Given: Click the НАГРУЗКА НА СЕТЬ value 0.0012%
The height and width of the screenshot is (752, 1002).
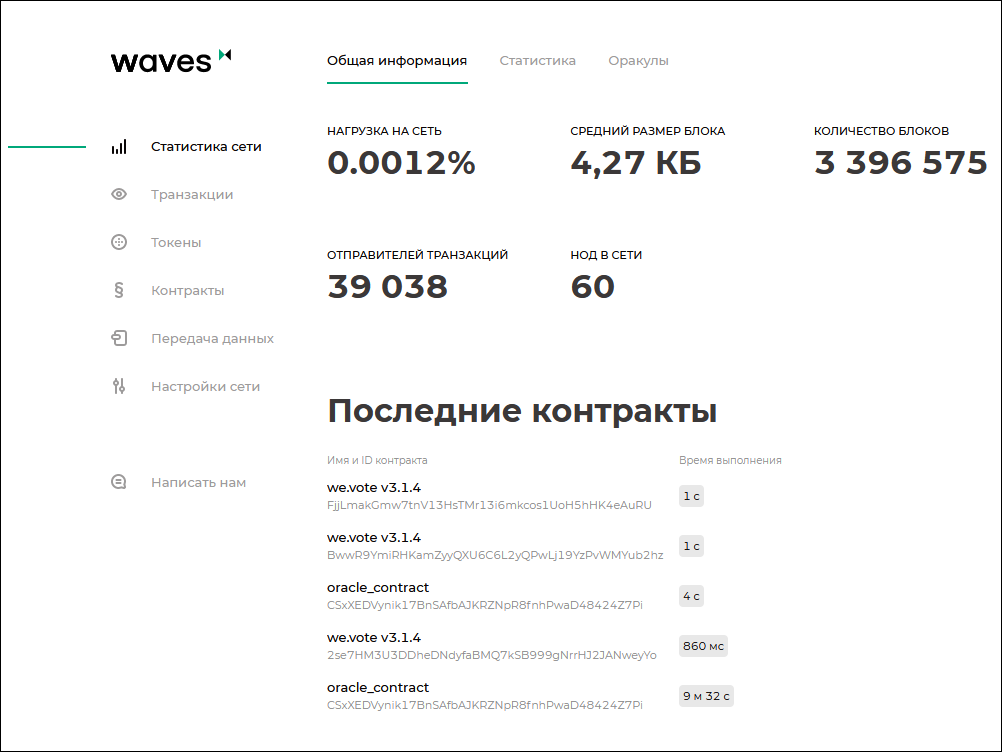Looking at the screenshot, I should click(x=402, y=162).
